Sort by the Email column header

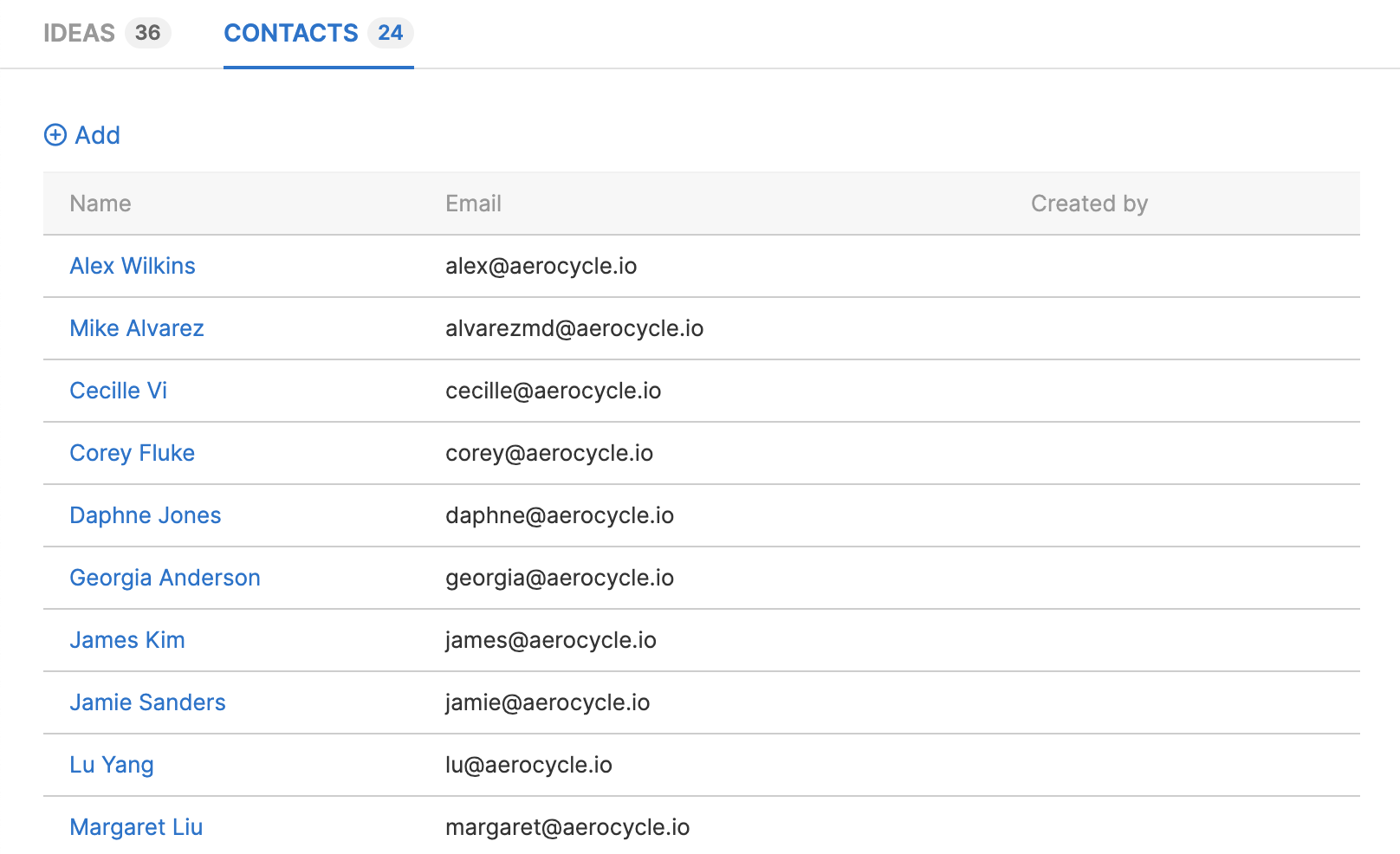coord(473,204)
